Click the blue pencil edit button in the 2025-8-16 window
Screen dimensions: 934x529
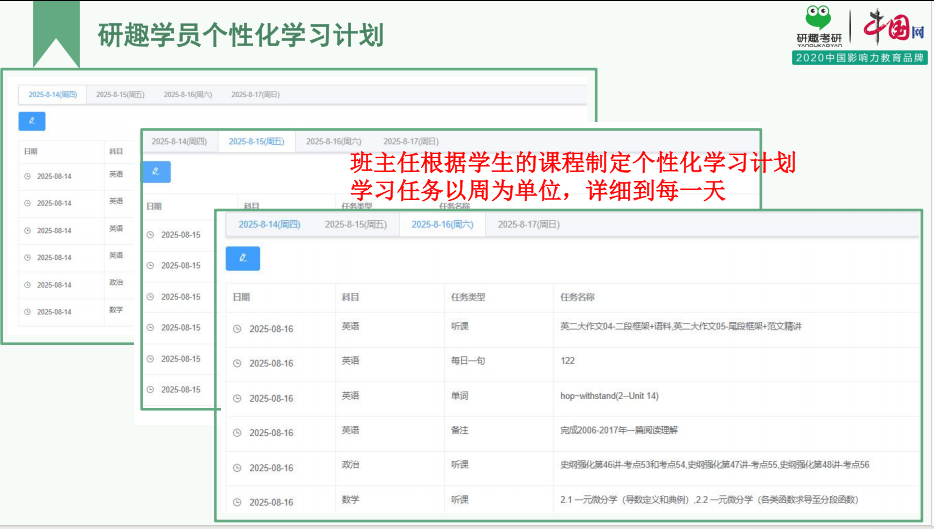pyautogui.click(x=243, y=259)
